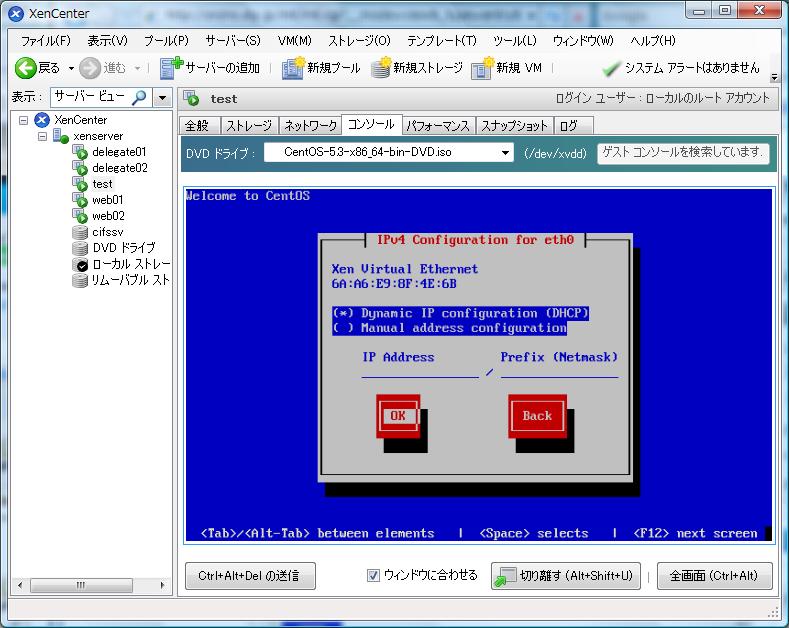This screenshot has width=789, height=628.
Task: Open the Forward history dropdown arrow
Action: [137, 68]
